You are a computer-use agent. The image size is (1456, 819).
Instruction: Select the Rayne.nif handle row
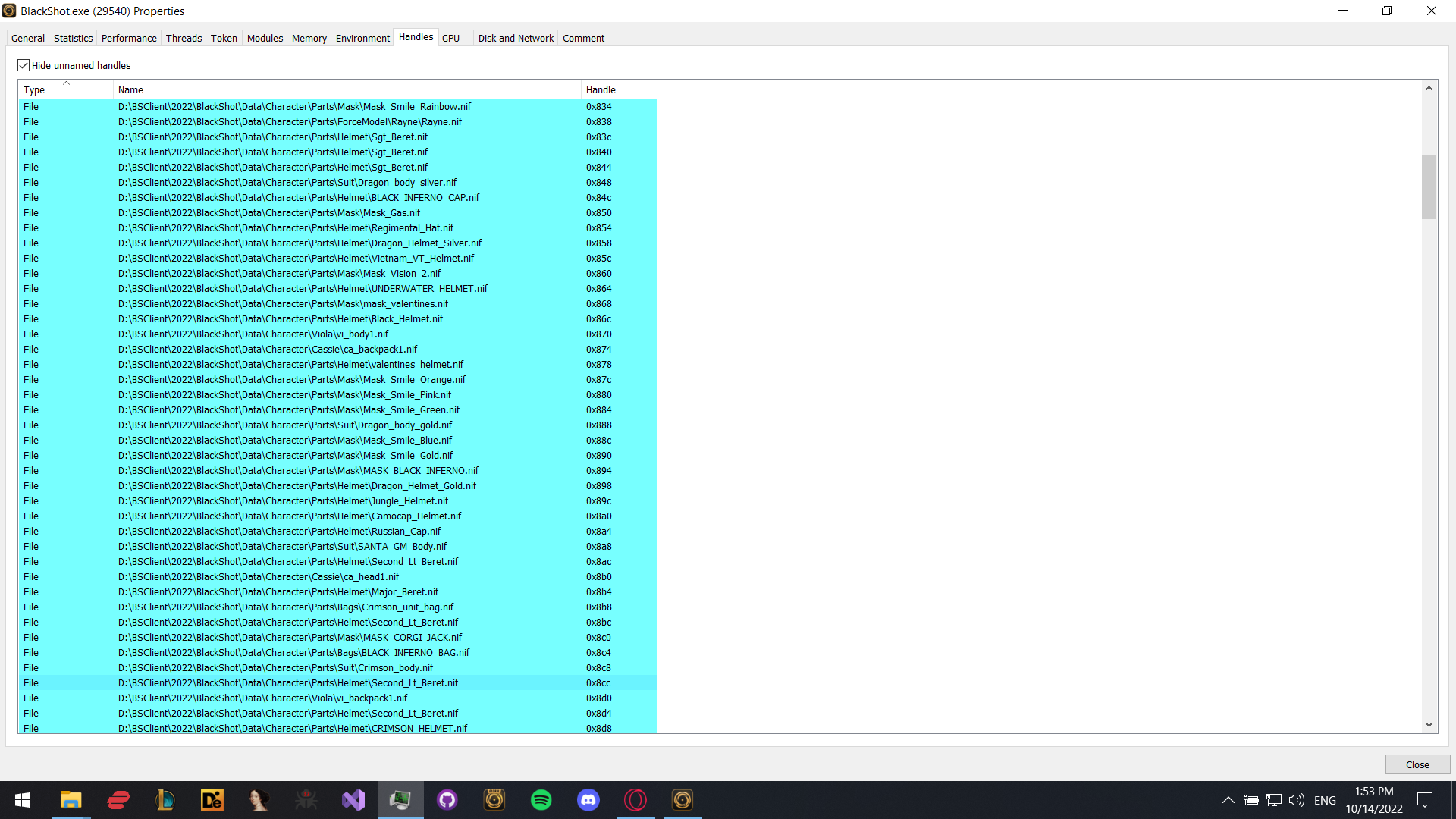click(337, 121)
